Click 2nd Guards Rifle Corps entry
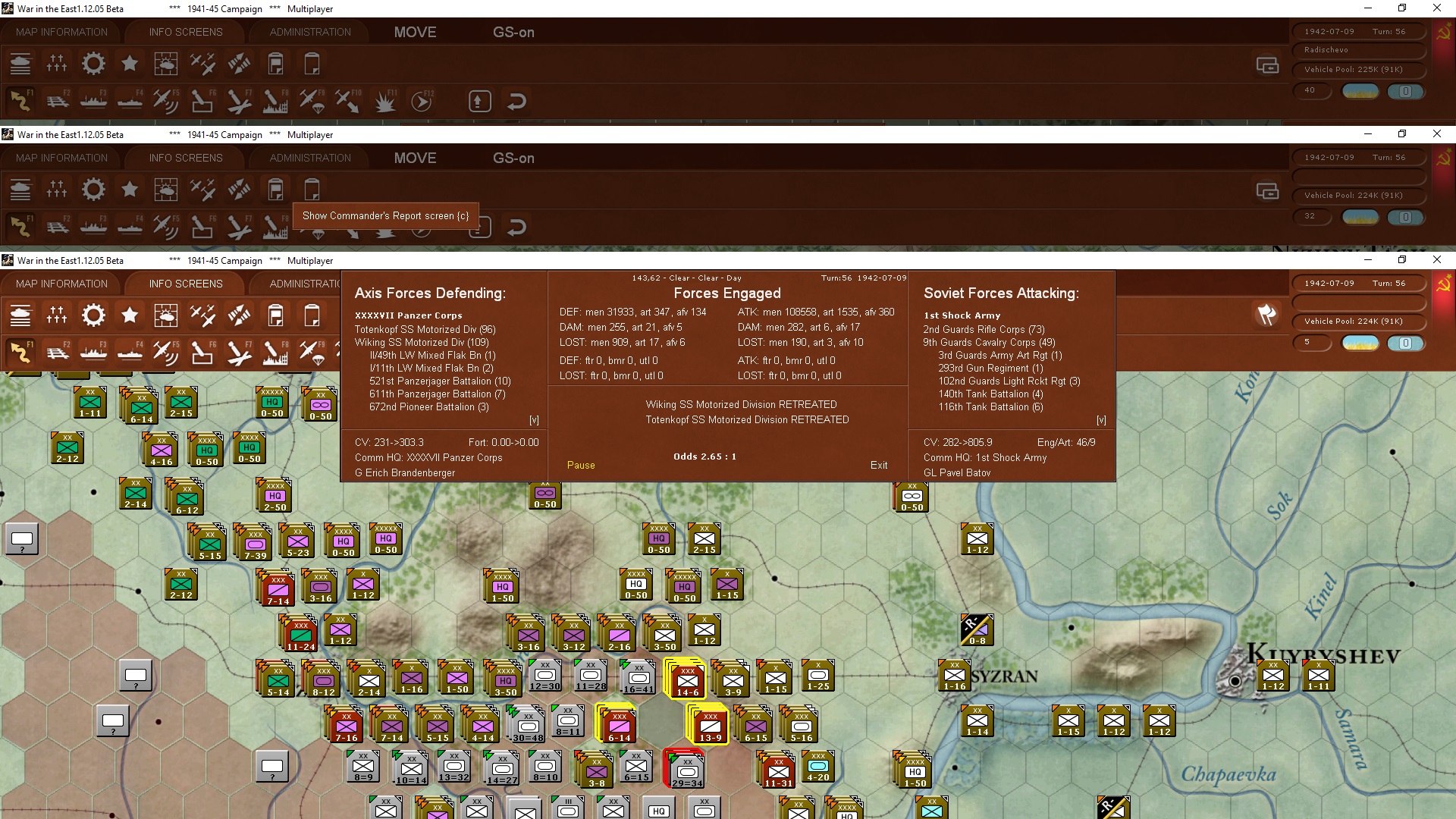Image resolution: width=1456 pixels, height=819 pixels. point(984,329)
